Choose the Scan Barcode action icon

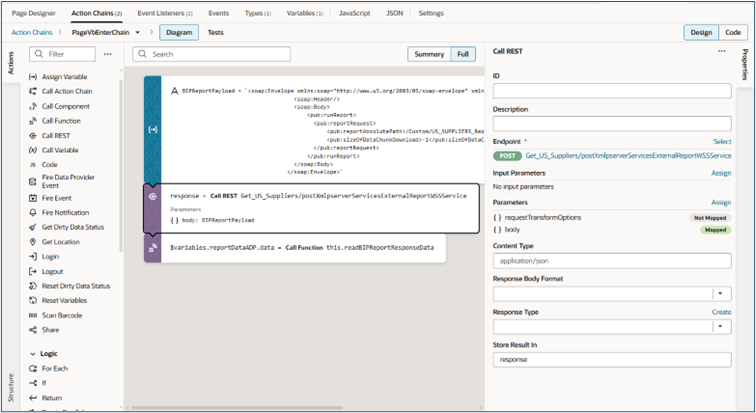[34, 314]
